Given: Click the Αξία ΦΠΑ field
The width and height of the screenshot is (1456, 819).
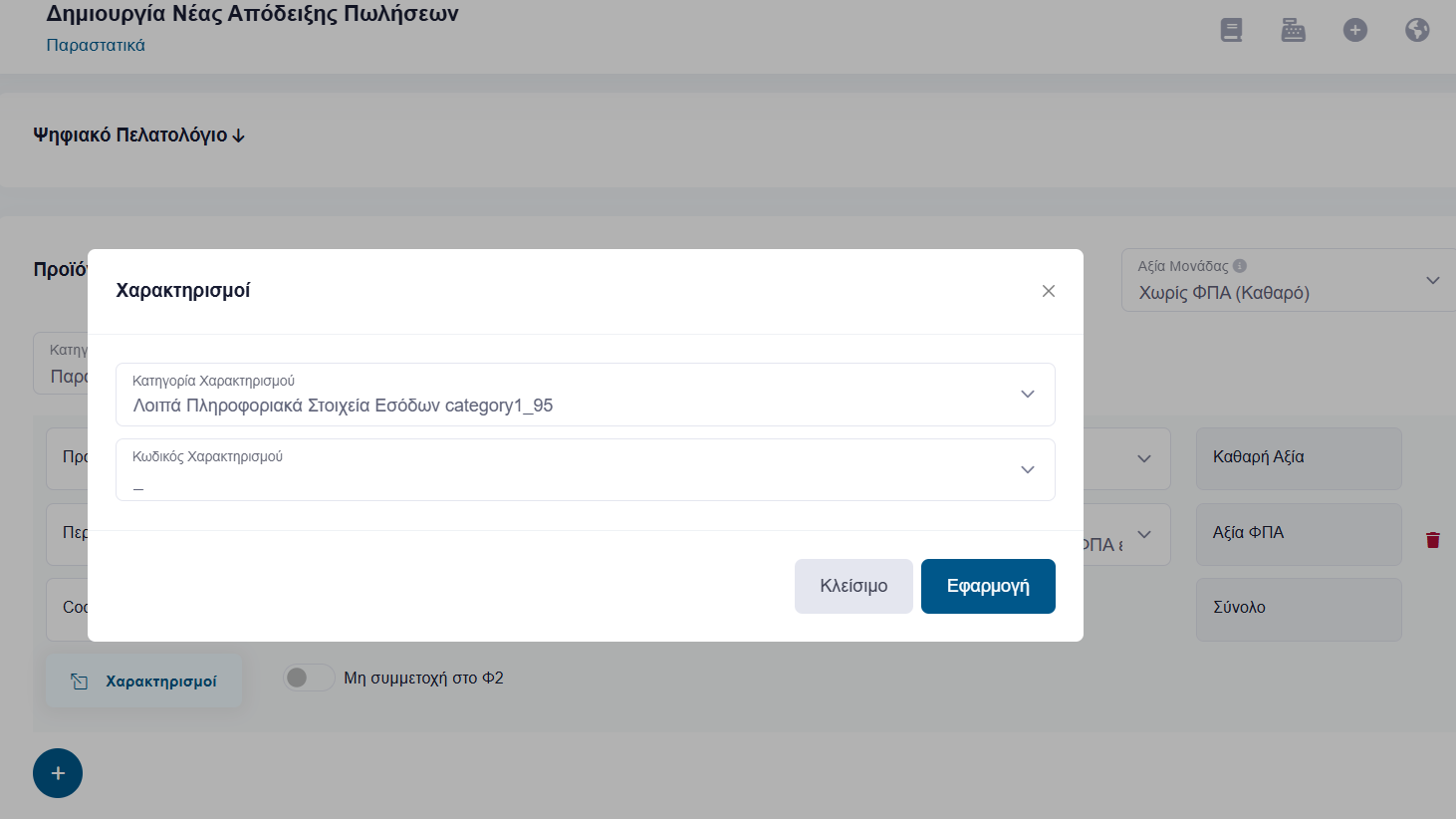Looking at the screenshot, I should coord(1299,534).
